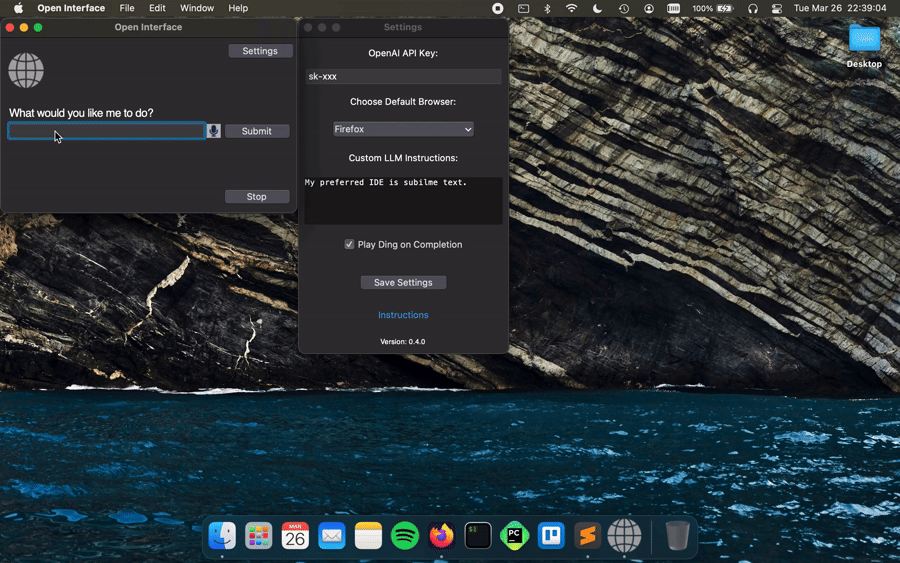This screenshot has width=900, height=563.
Task: Click the OpenAI API Key field
Action: 403,76
